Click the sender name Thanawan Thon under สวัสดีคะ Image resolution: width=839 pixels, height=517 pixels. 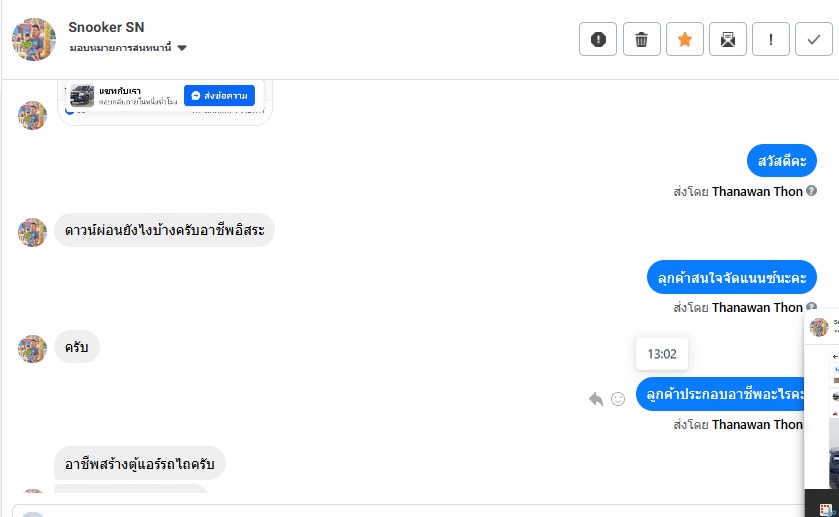(757, 191)
